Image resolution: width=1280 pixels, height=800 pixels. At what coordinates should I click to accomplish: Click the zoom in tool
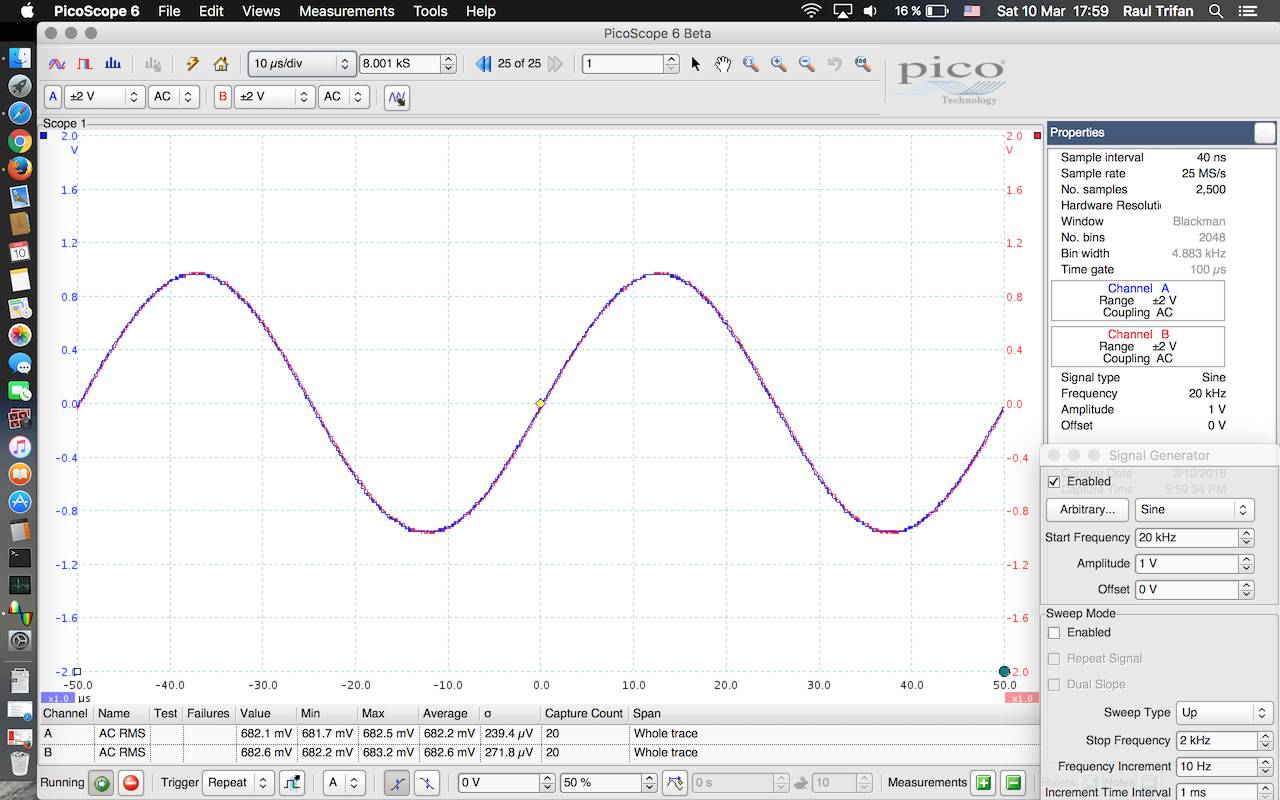778,64
